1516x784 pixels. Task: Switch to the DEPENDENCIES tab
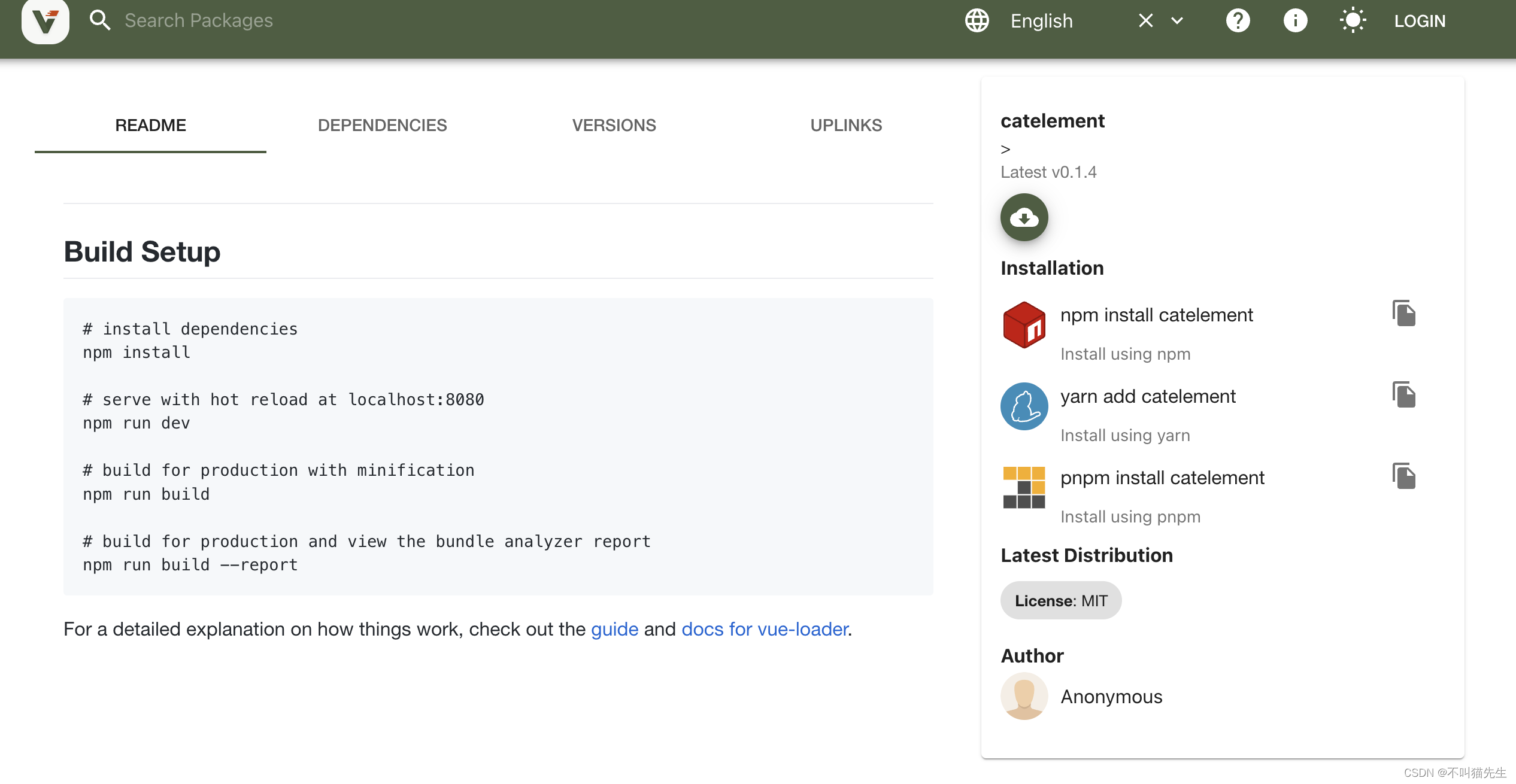click(382, 125)
